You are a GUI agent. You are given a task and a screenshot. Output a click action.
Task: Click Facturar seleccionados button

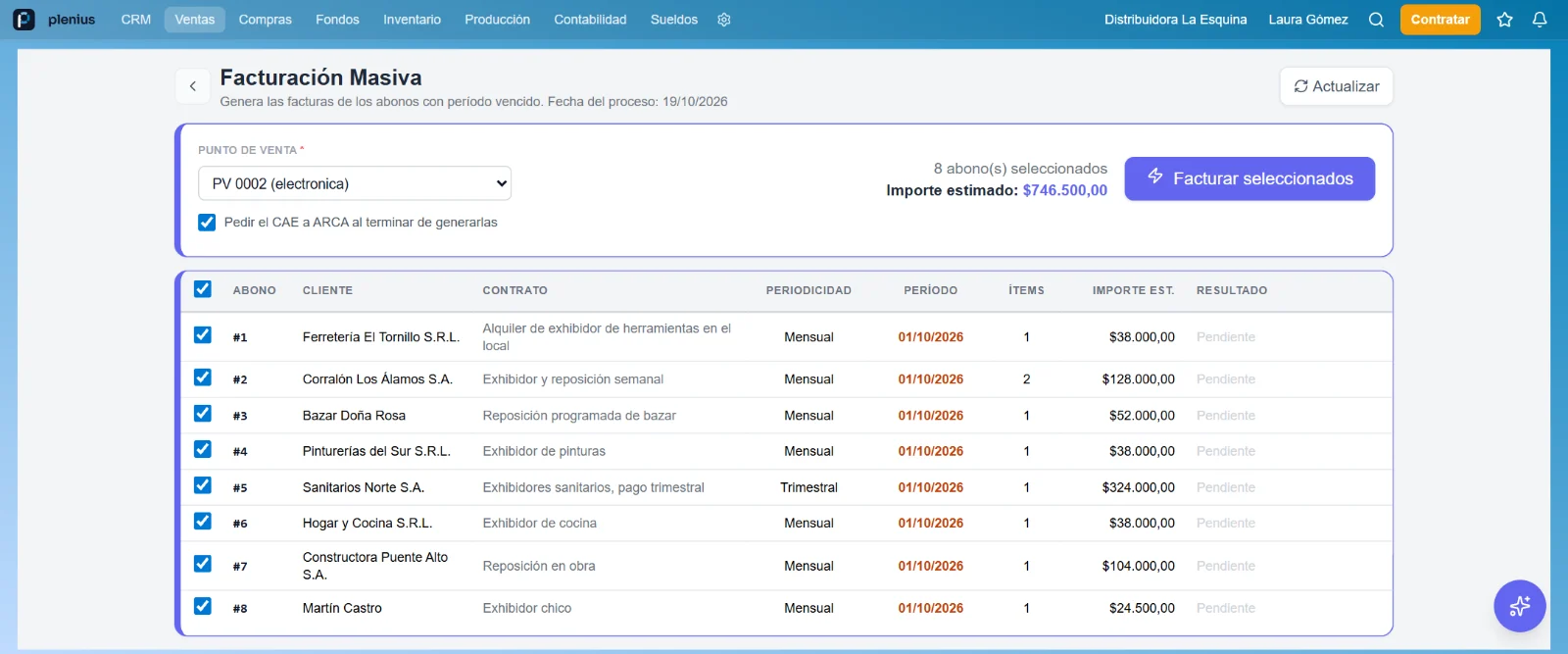(x=1249, y=178)
